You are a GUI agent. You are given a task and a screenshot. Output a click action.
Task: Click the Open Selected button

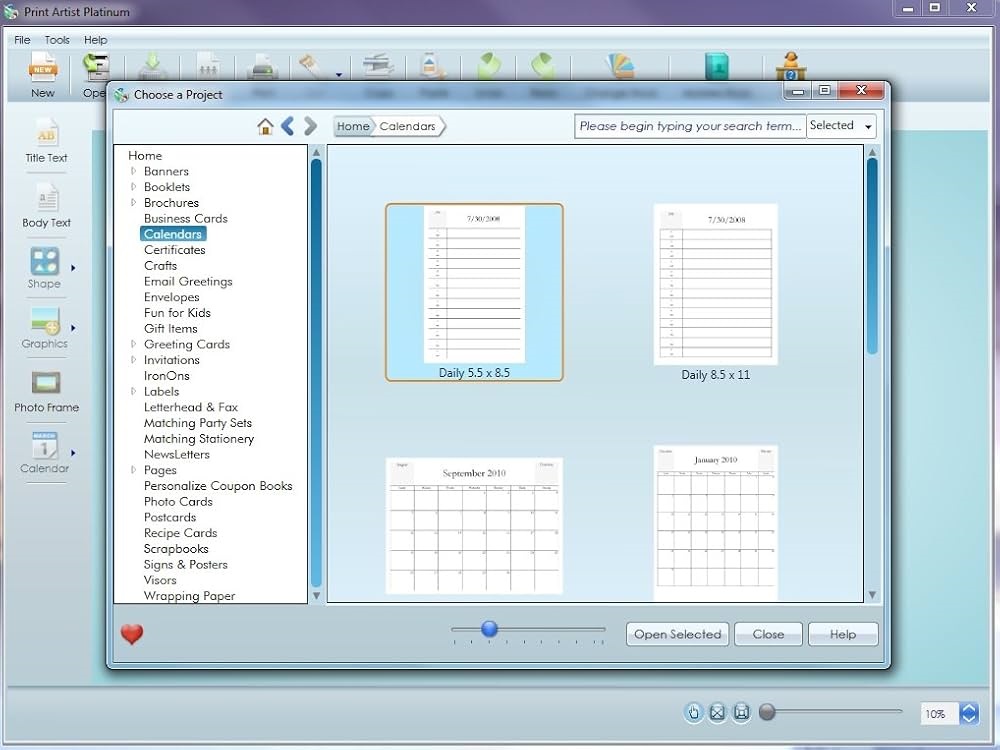tap(677, 635)
